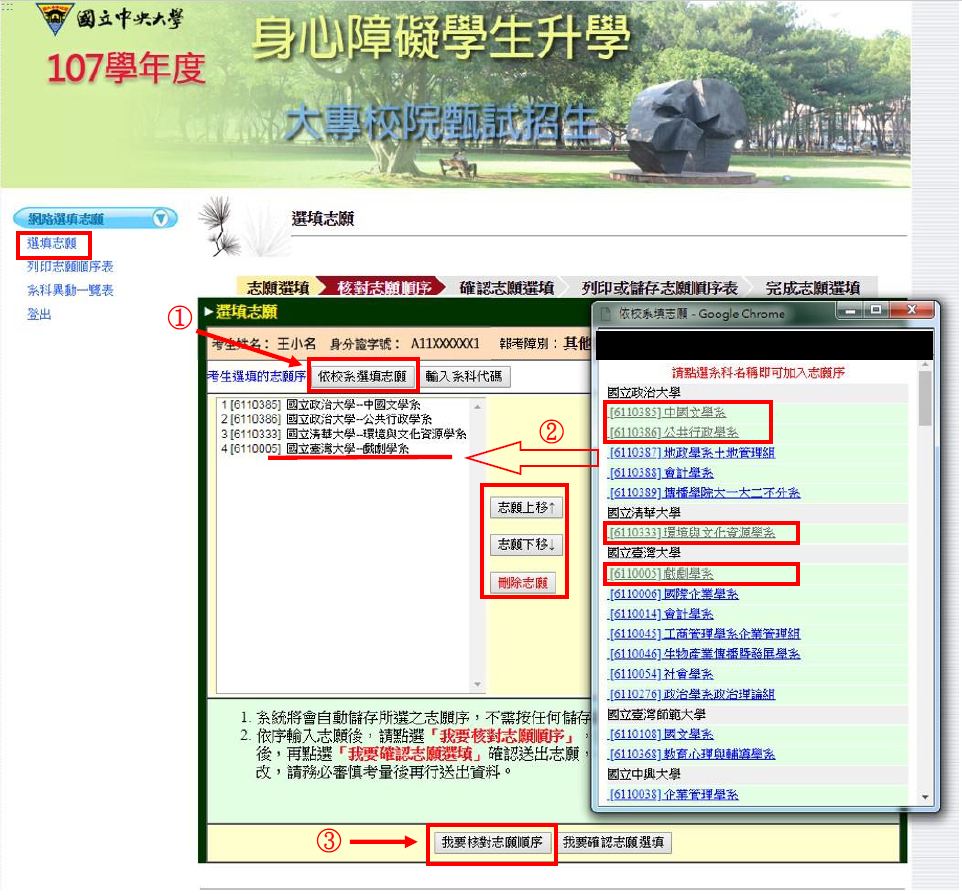Add [6110333] 環境與文化資源學系 in popup
This screenshot has width=962, height=895.
[x=692, y=533]
